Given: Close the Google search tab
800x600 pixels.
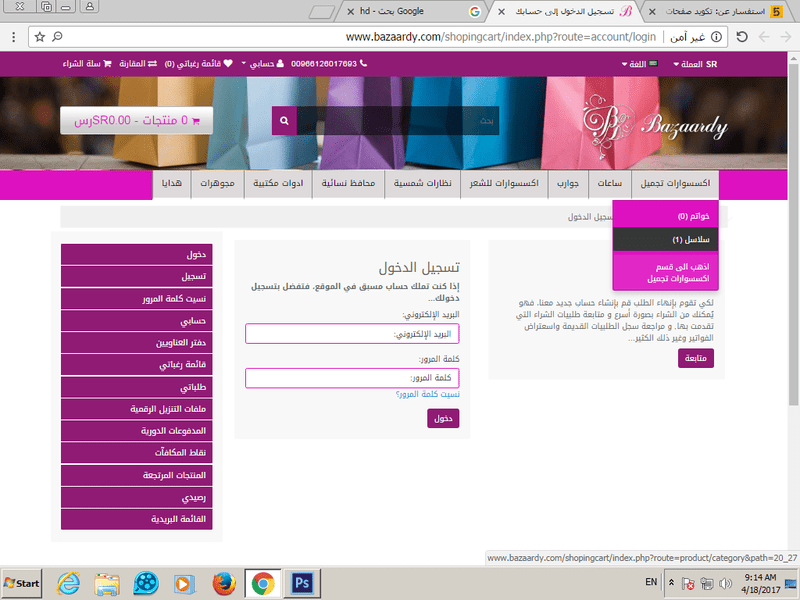Looking at the screenshot, I should [351, 11].
